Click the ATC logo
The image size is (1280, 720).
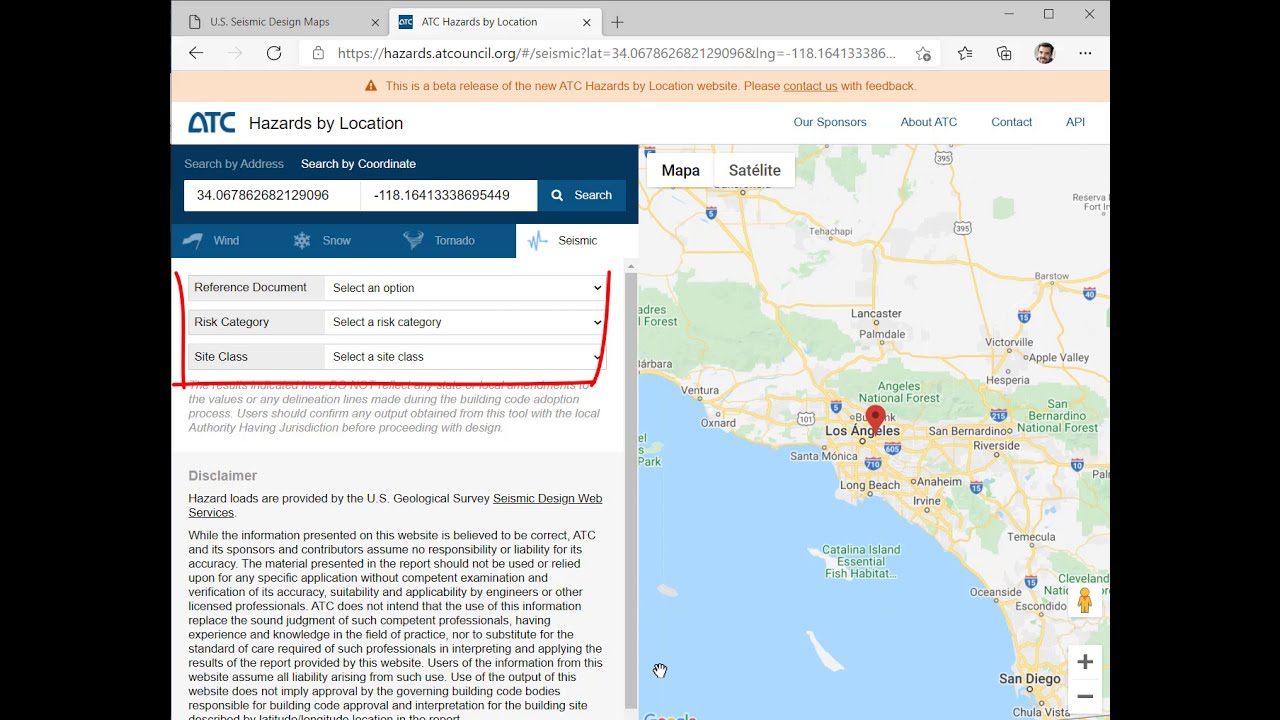tap(212, 123)
